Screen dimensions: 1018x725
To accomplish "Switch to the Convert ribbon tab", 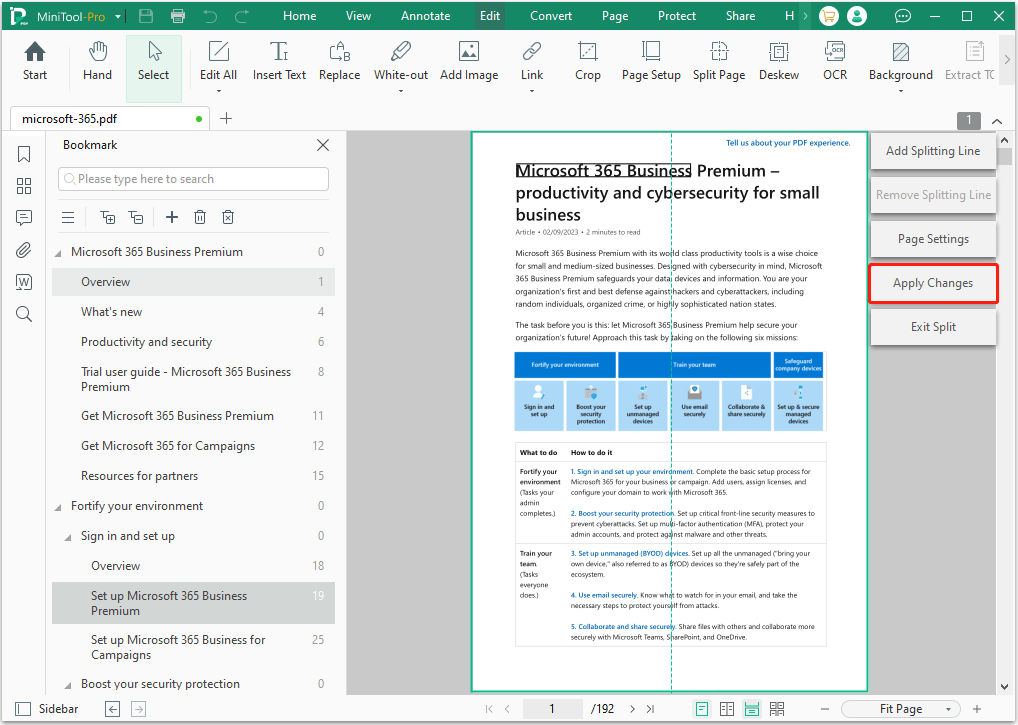I will pos(550,15).
